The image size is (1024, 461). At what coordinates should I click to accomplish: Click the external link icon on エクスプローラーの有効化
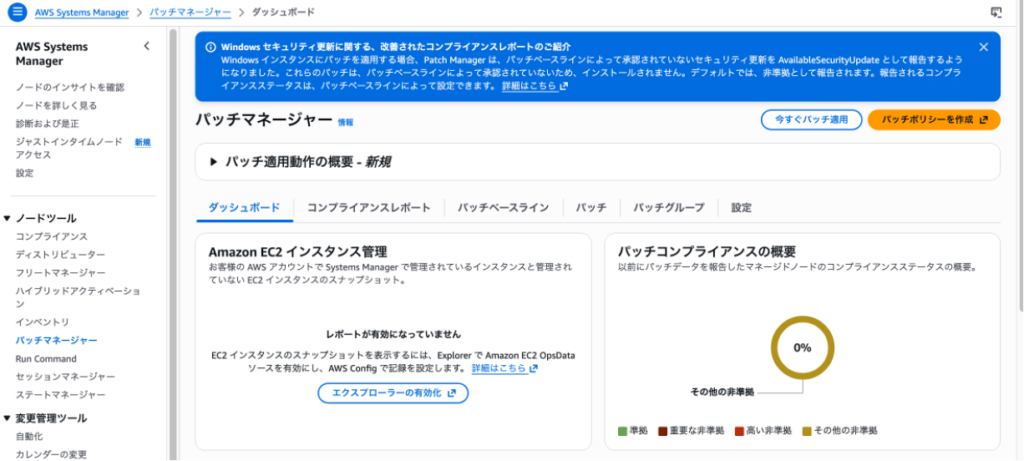tap(452, 393)
